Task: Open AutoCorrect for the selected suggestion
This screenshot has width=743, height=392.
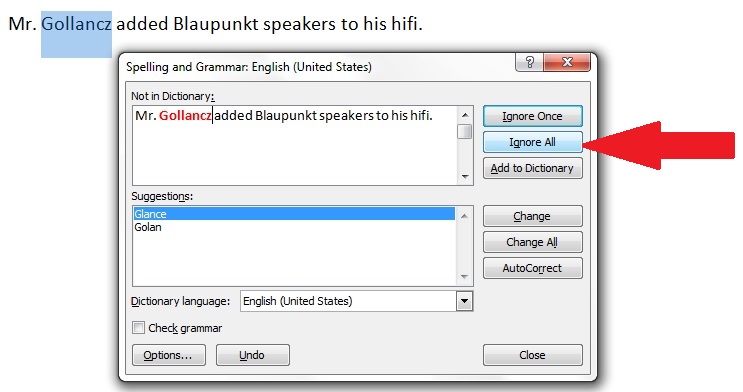Action: point(533,268)
